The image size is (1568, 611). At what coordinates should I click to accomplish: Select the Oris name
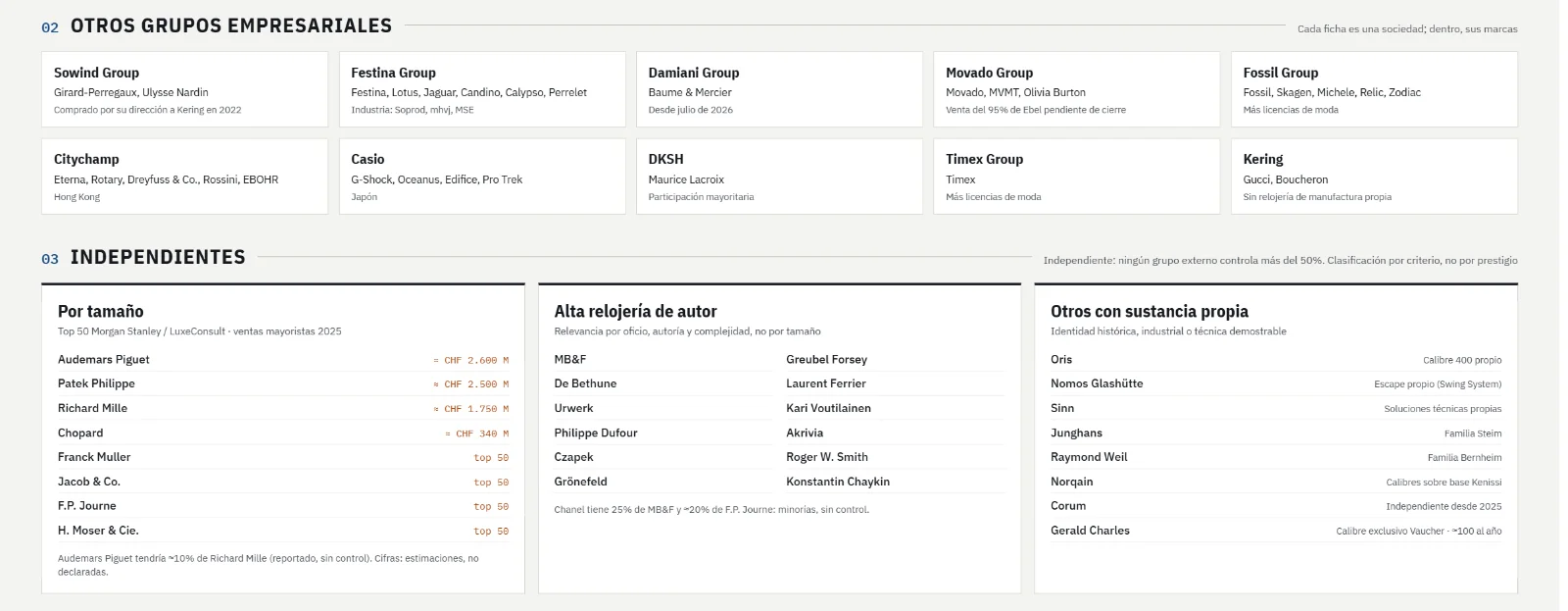(x=1061, y=359)
